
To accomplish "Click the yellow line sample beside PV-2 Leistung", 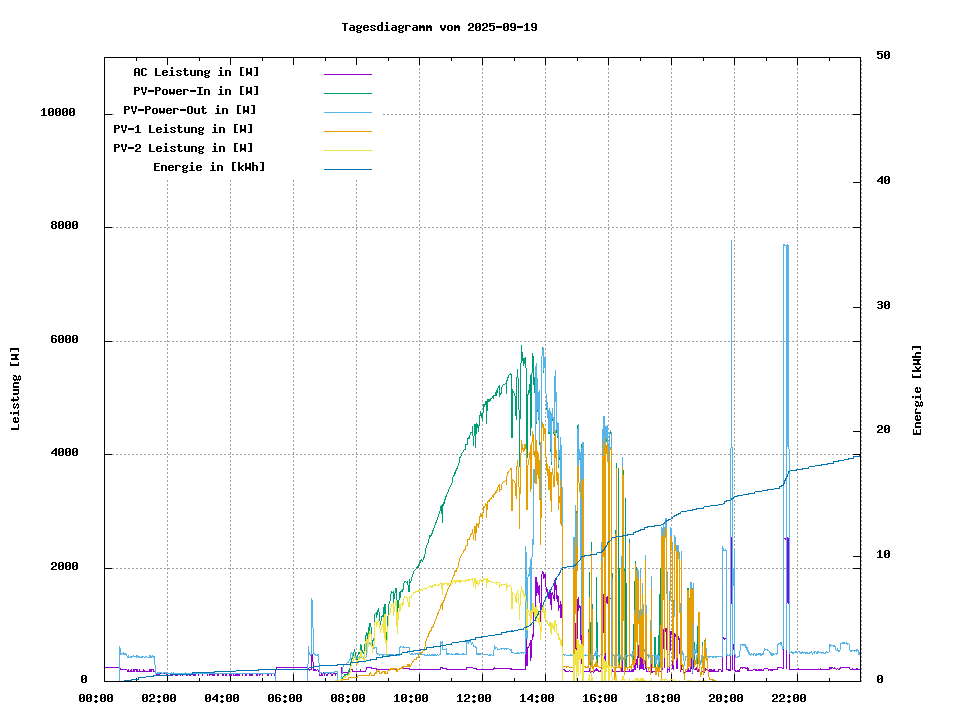I will click(347, 149).
